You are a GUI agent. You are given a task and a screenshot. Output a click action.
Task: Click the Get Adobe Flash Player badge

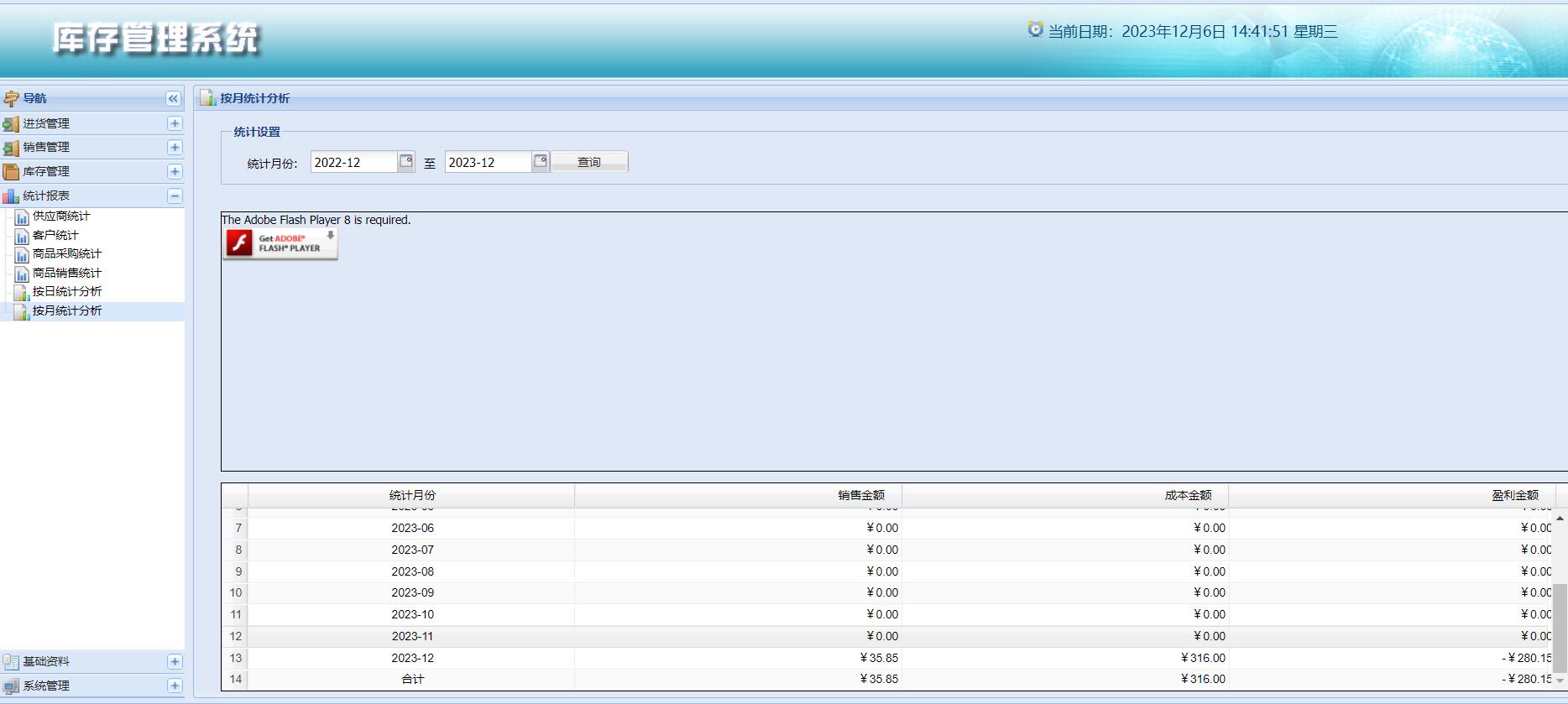pyautogui.click(x=280, y=243)
